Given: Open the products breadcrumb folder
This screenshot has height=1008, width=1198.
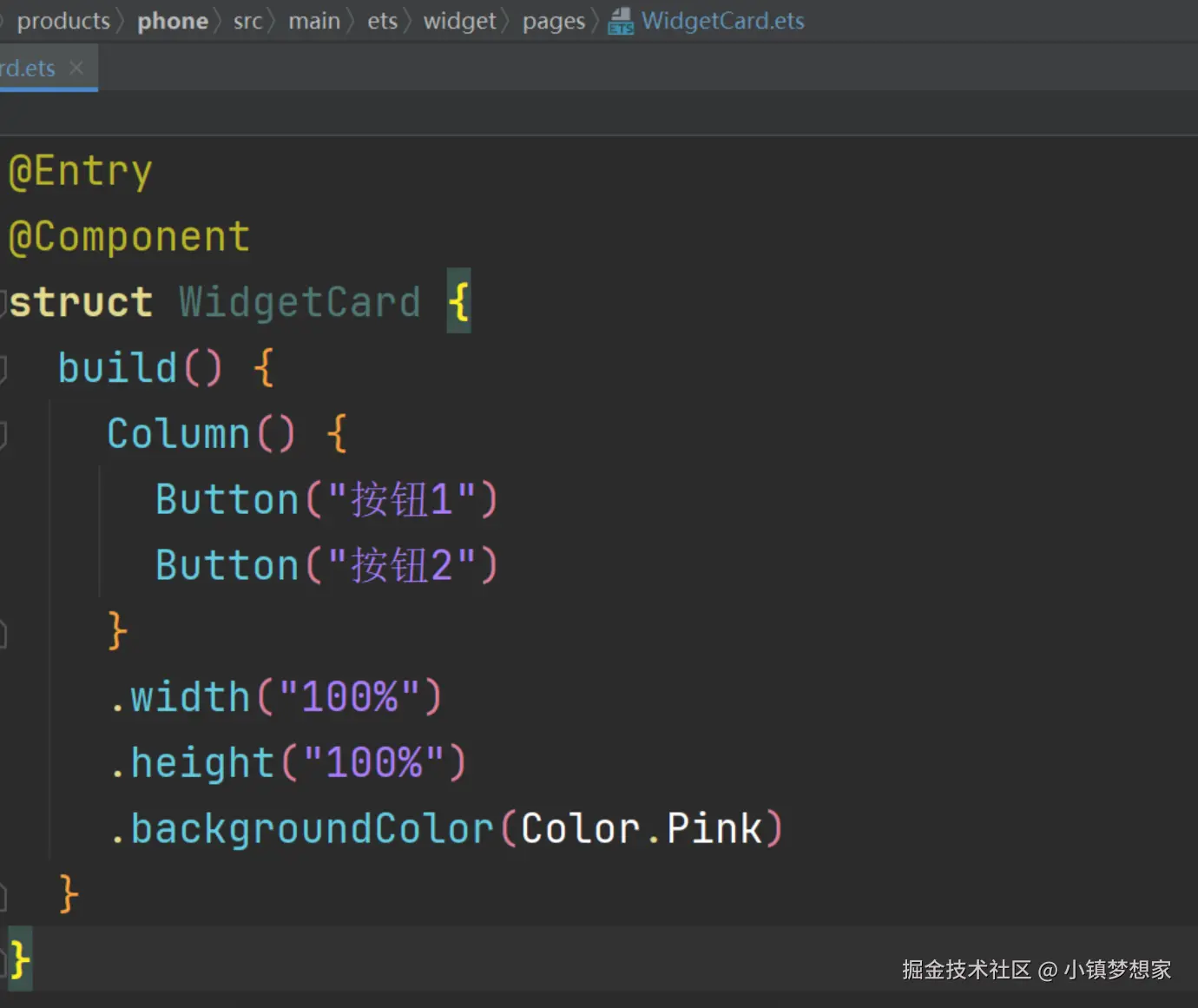Looking at the screenshot, I should click(63, 21).
